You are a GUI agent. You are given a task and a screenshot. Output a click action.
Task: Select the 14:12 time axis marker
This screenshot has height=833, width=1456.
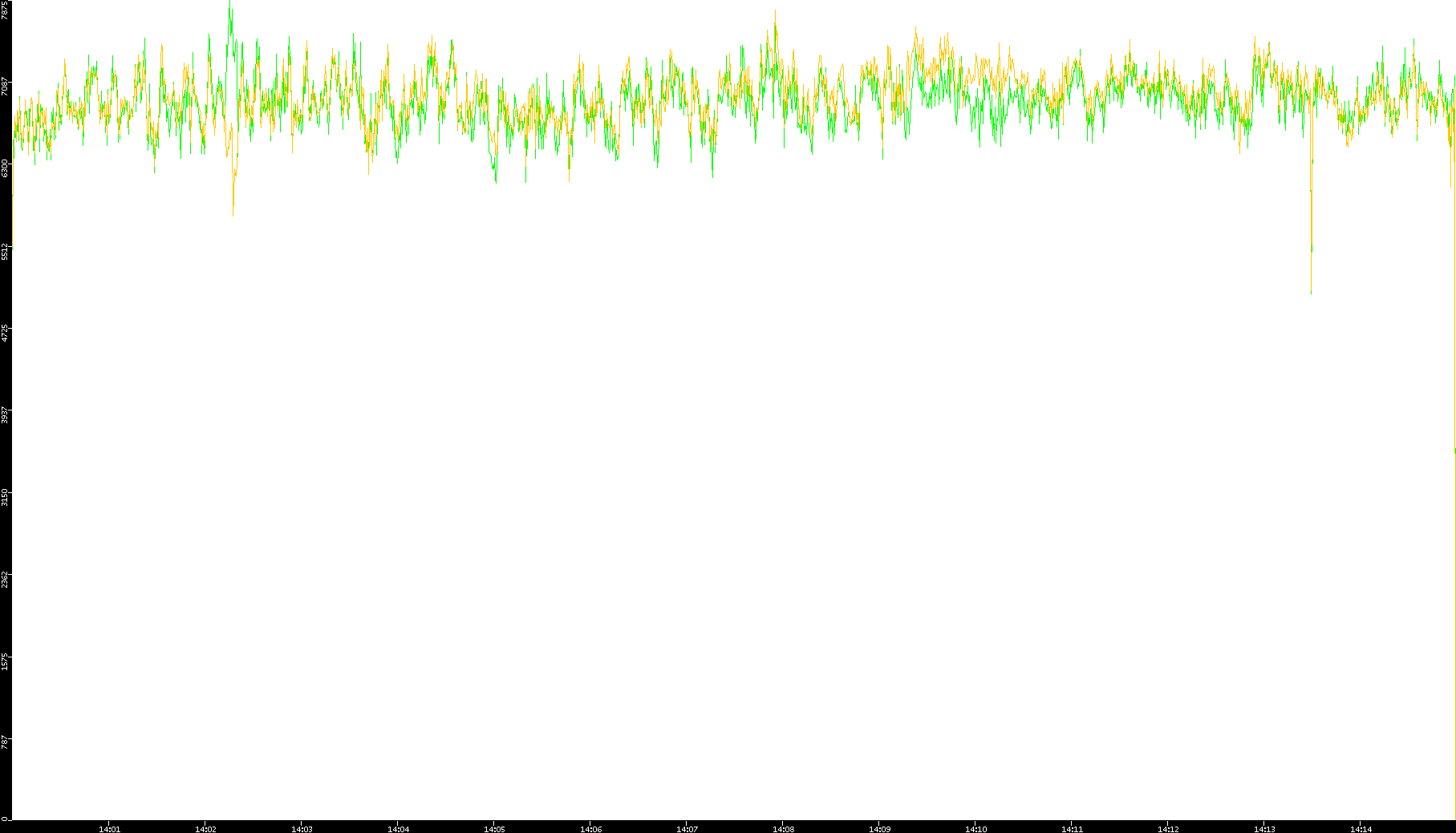tap(1168, 829)
